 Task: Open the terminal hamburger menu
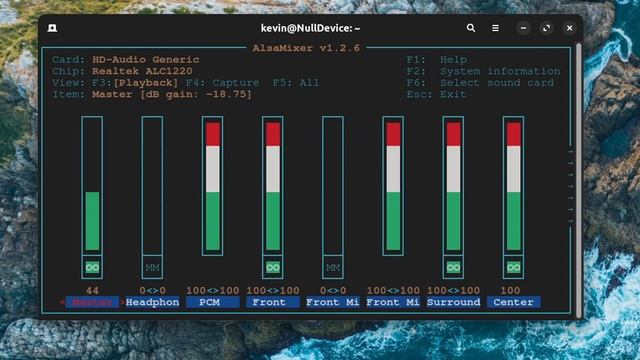495,28
